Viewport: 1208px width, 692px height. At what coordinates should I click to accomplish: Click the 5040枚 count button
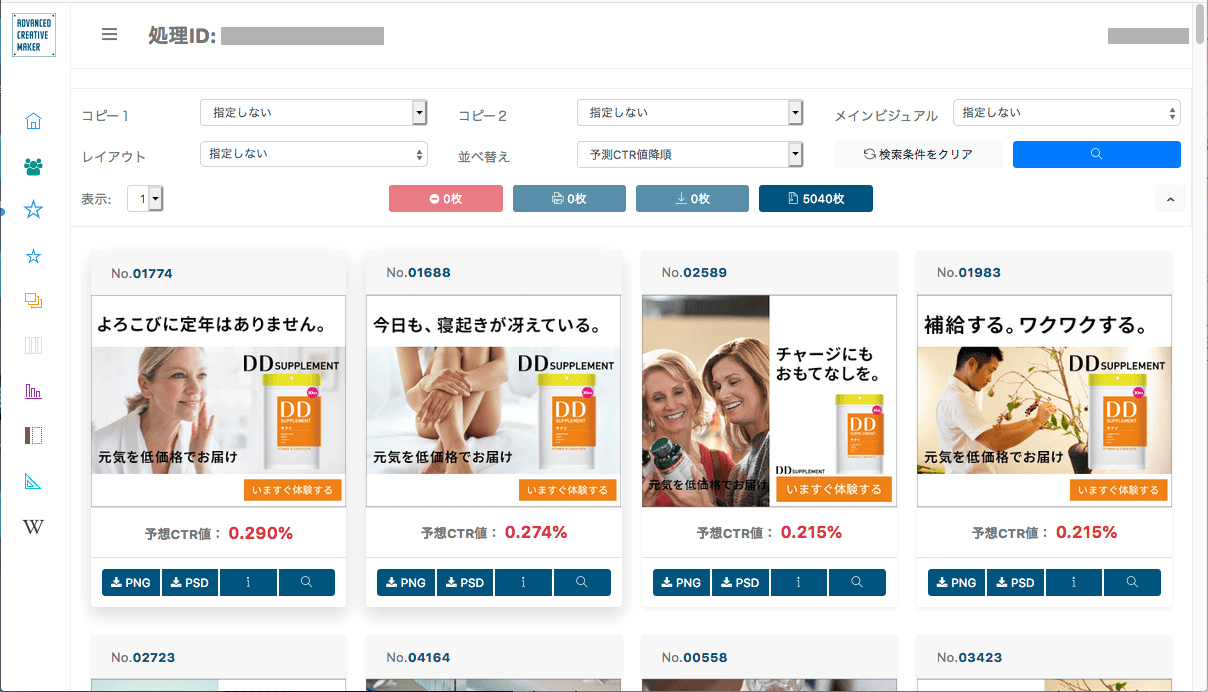pos(815,199)
